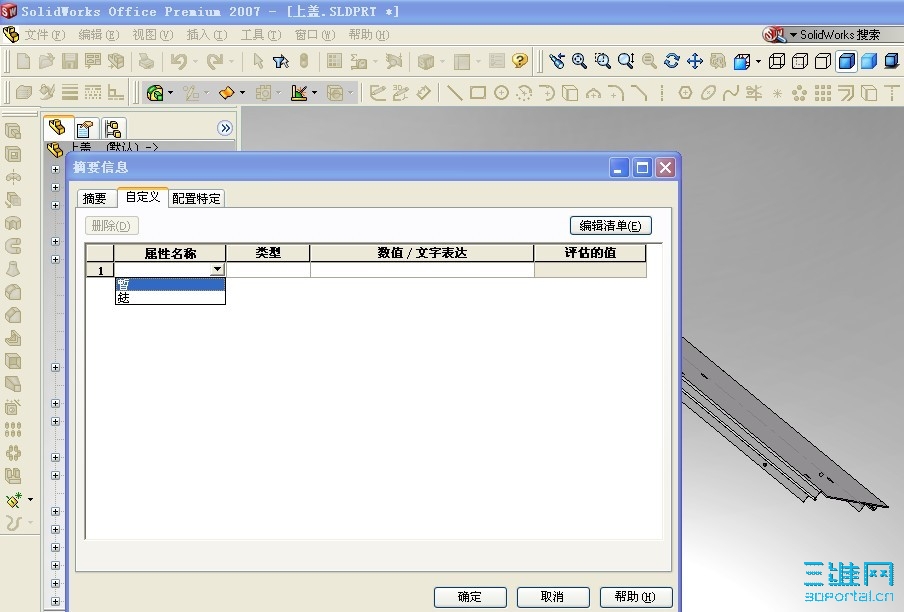Viewport: 904px width, 612px height.
Task: Click the New document icon
Action: 24,61
